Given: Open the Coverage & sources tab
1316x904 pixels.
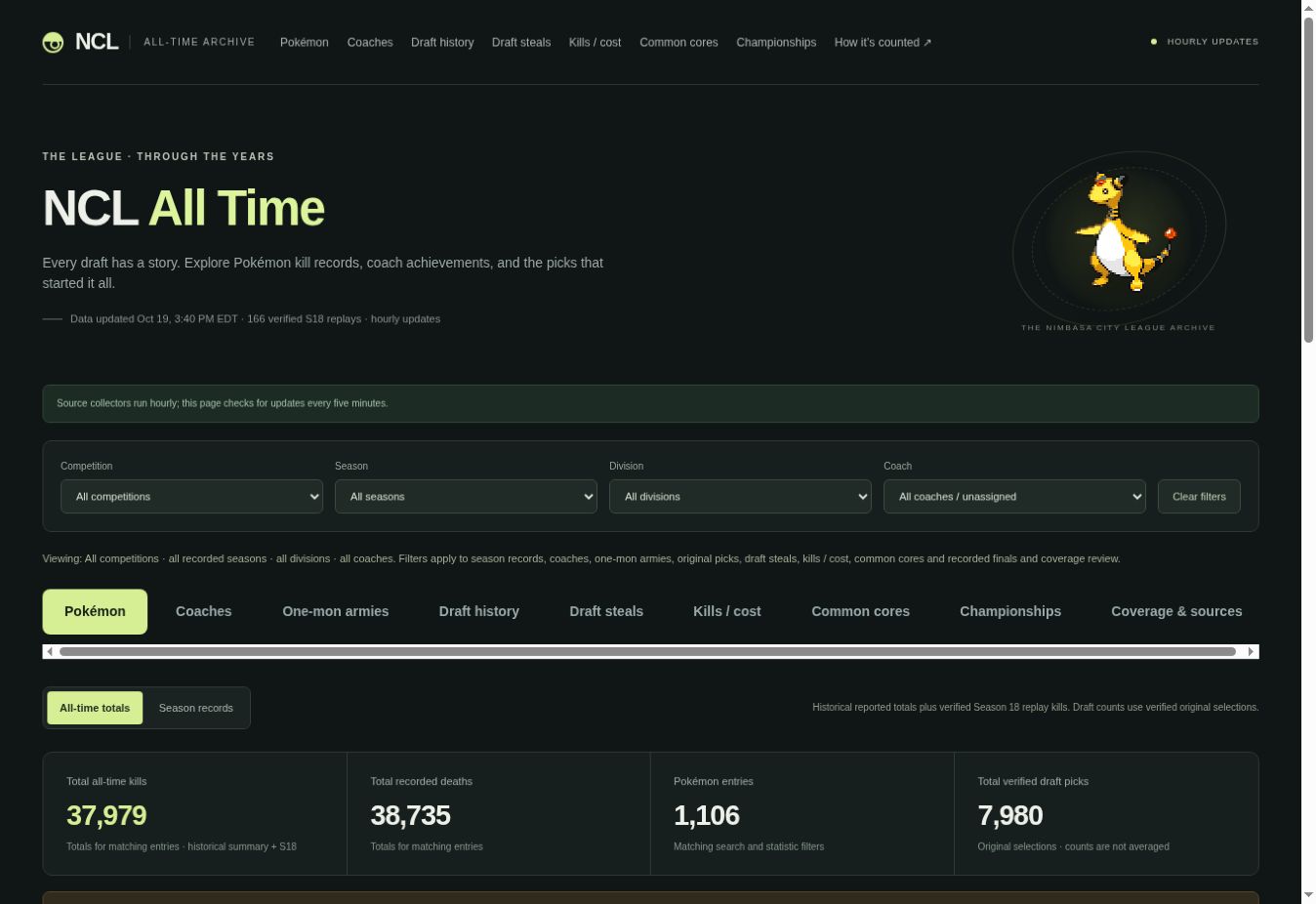Looking at the screenshot, I should [x=1176, y=611].
